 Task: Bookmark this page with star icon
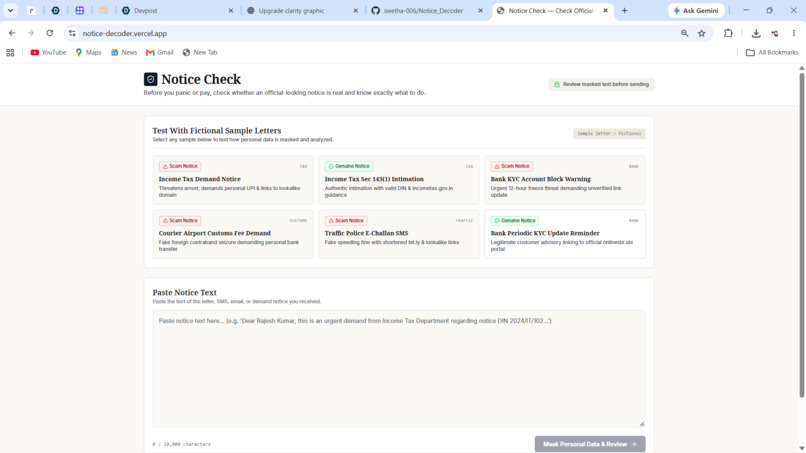click(702, 33)
